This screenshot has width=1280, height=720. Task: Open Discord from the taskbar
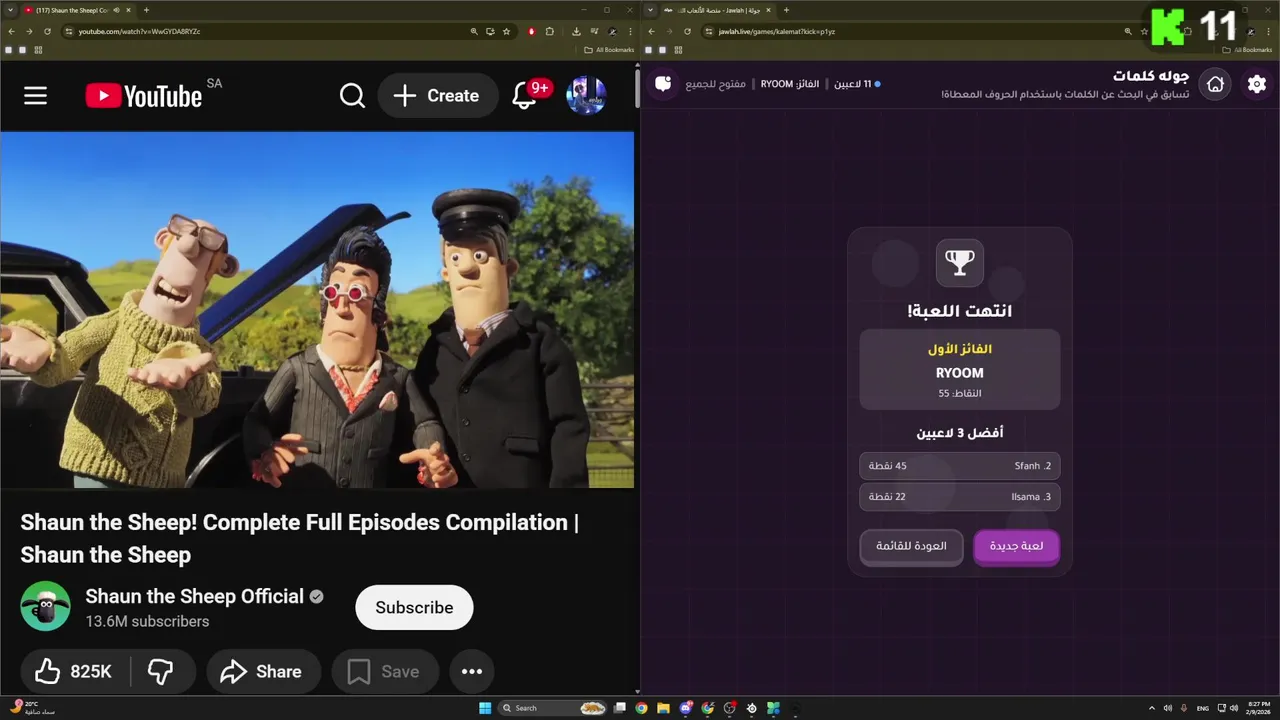click(686, 708)
